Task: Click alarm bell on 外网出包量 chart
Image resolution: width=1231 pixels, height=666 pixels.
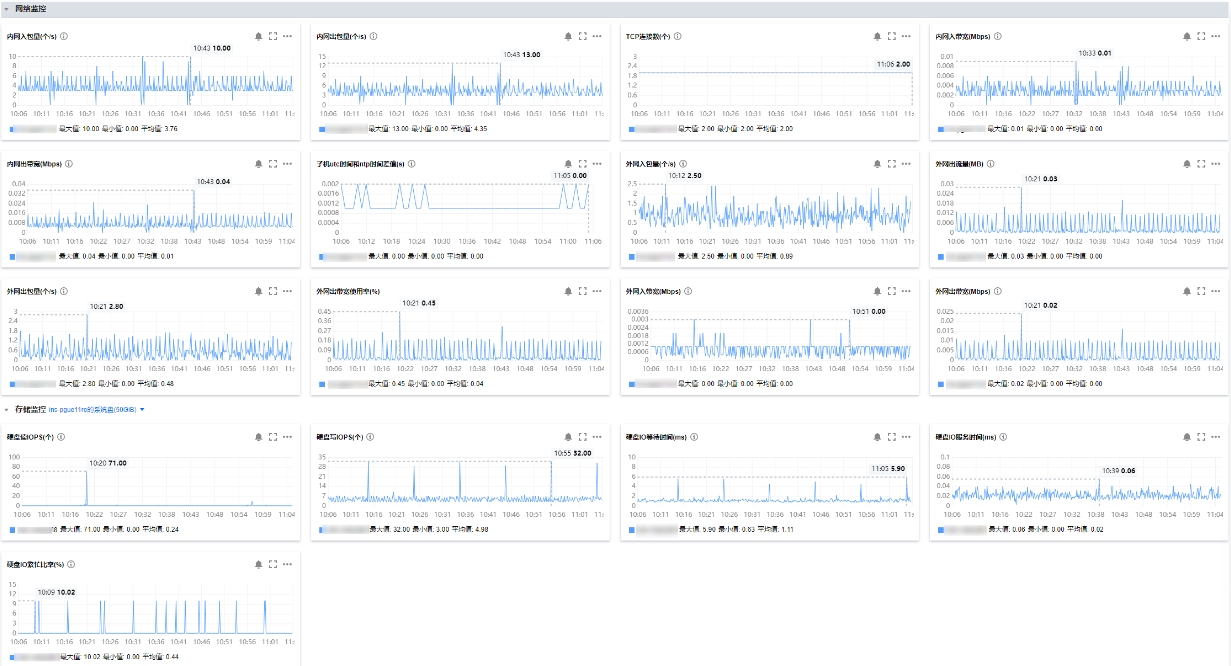Action: [259, 291]
